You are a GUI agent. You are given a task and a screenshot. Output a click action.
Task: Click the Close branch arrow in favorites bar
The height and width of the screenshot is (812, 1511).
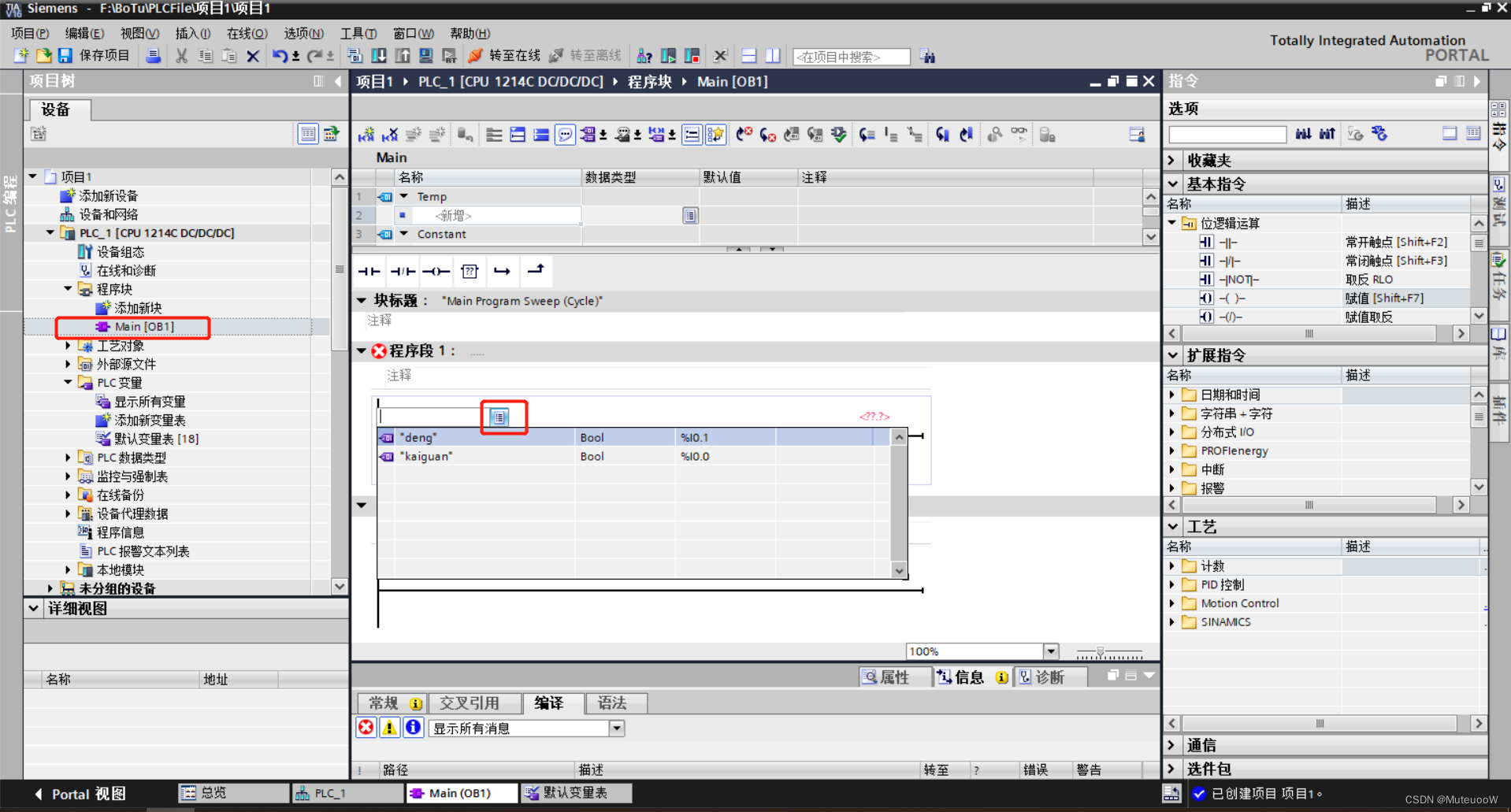(x=536, y=271)
